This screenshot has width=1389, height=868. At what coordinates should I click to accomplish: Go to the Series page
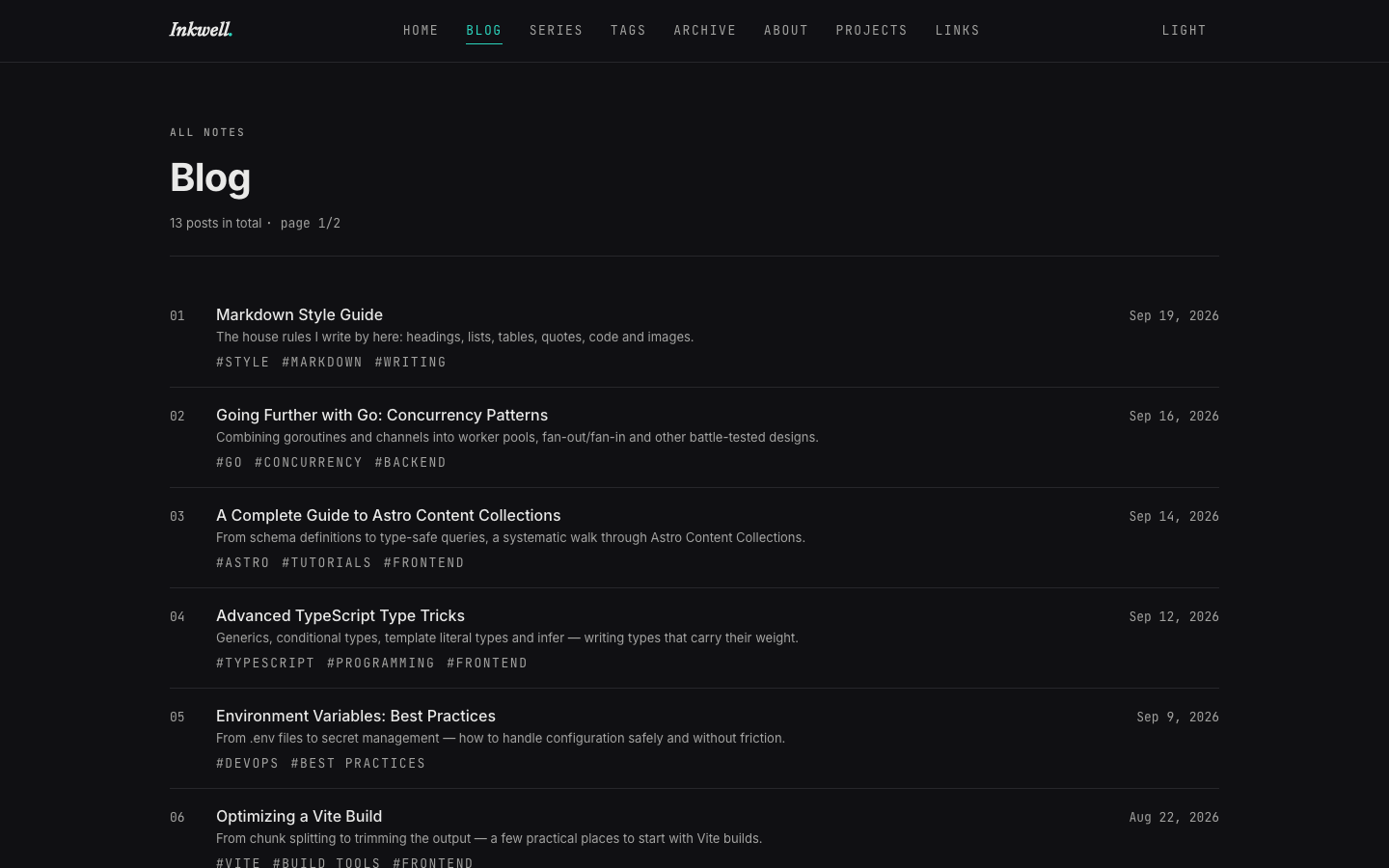click(x=557, y=31)
